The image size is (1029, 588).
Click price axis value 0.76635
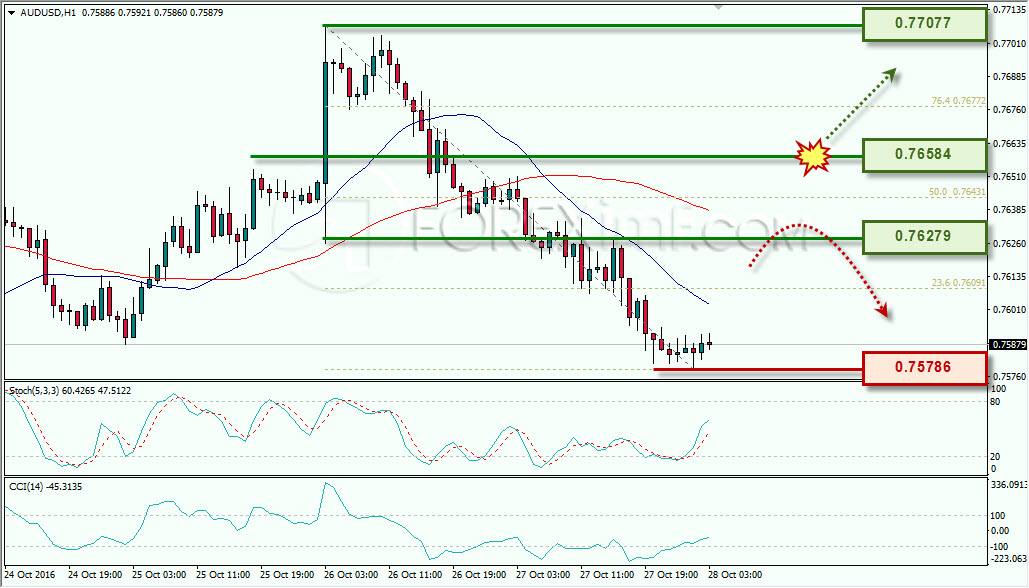(1009, 143)
